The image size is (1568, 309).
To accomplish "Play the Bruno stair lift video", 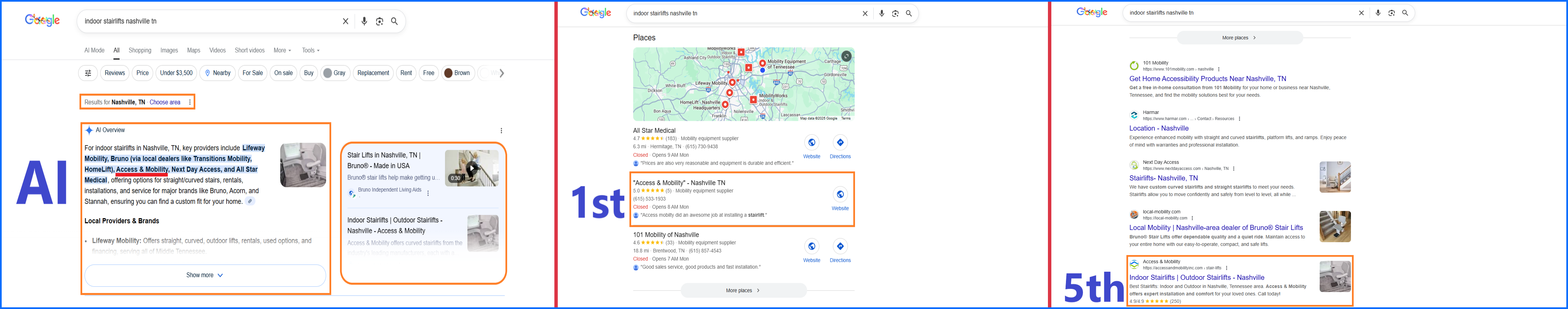I will [x=472, y=168].
